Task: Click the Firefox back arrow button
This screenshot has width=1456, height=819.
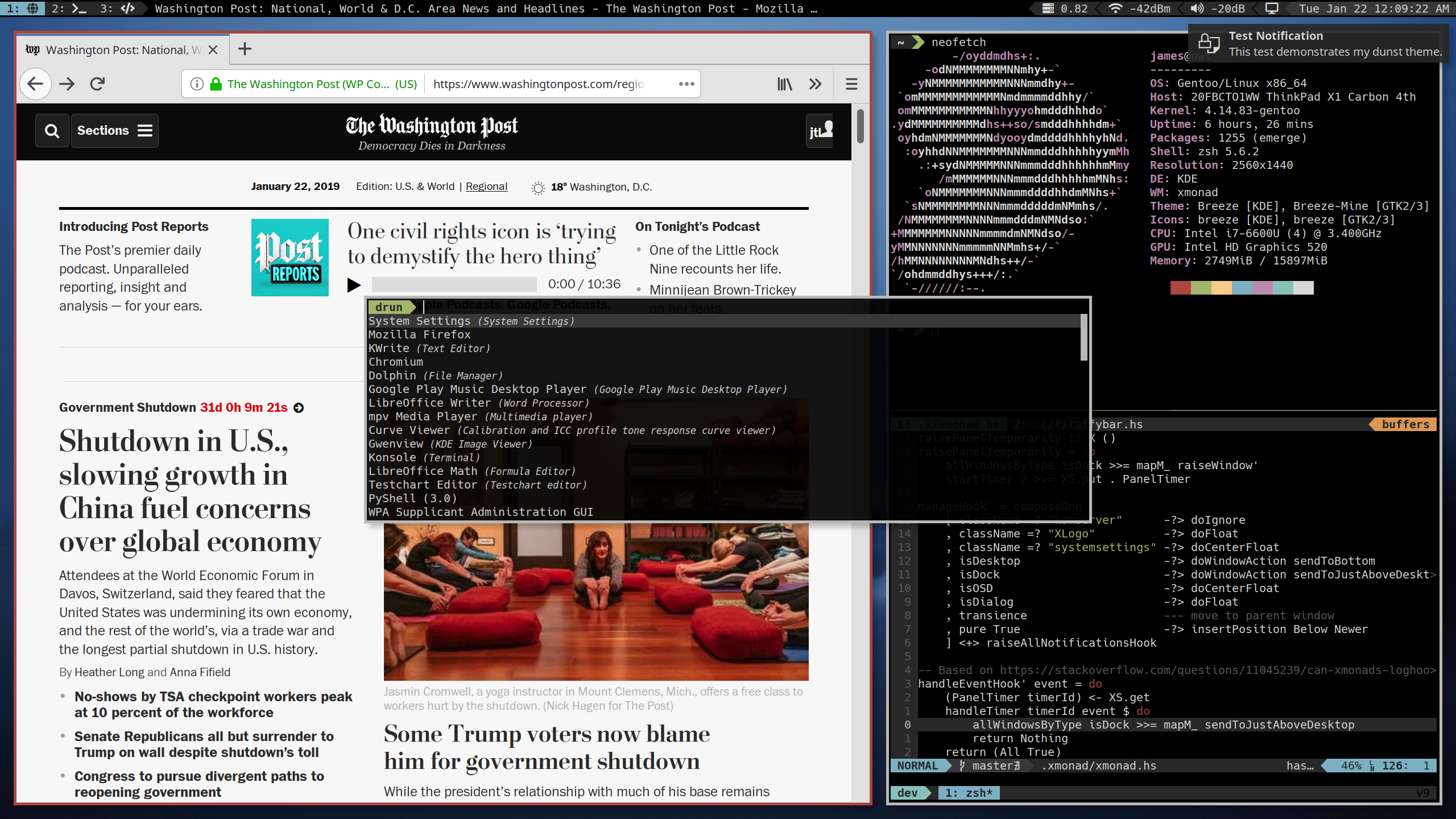Action: 35,84
